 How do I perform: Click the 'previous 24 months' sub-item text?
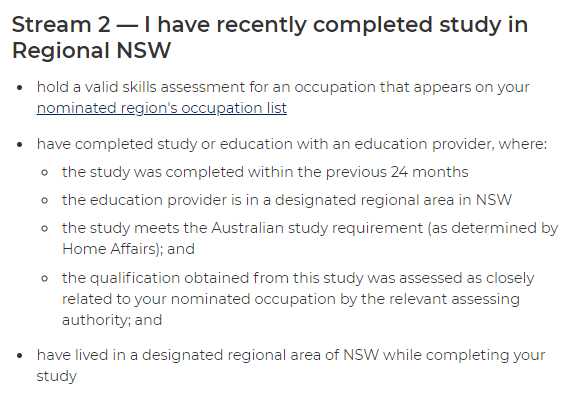click(x=265, y=172)
